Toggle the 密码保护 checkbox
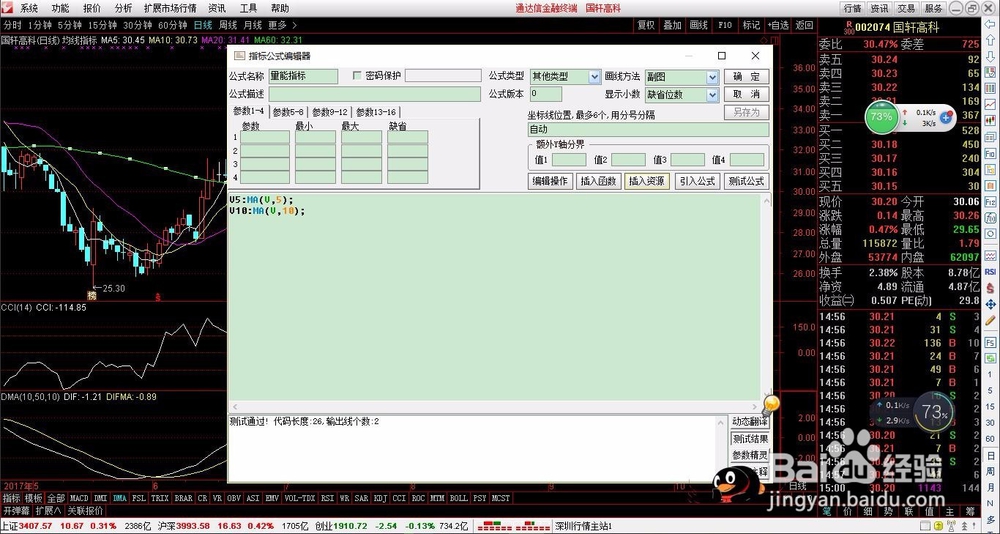 point(357,76)
